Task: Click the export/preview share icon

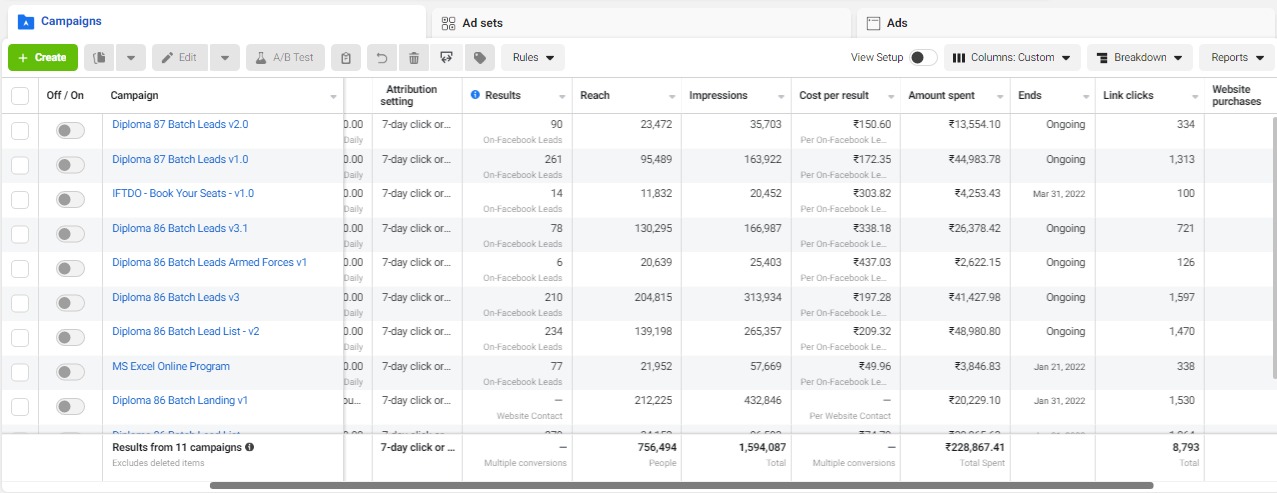Action: 447,57
